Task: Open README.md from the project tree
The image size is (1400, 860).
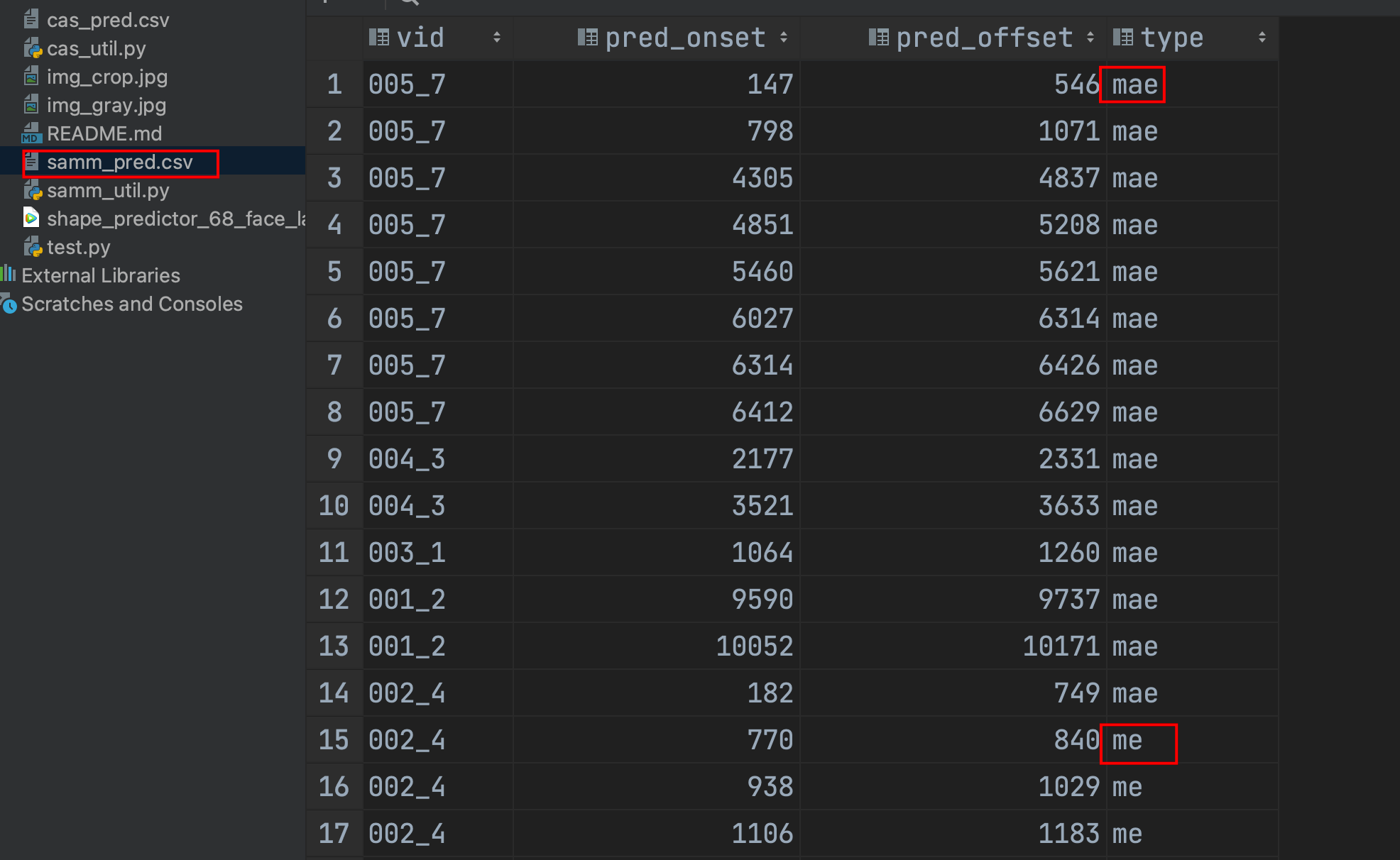Action: (104, 133)
